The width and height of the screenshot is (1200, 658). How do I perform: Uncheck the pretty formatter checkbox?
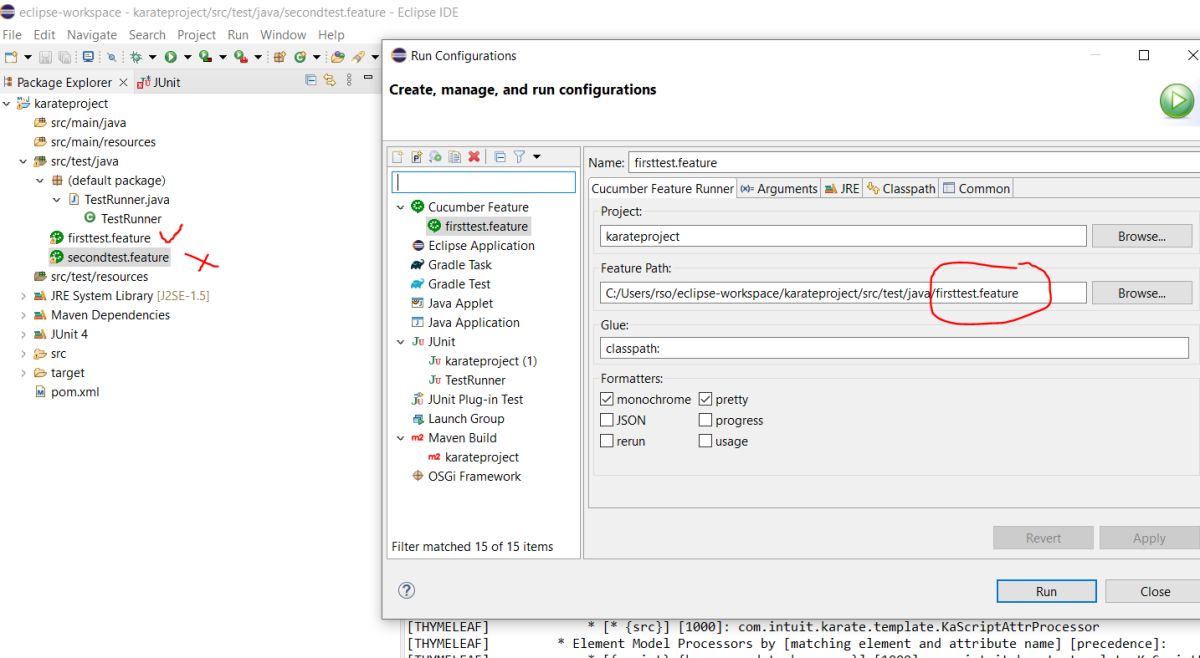(706, 399)
